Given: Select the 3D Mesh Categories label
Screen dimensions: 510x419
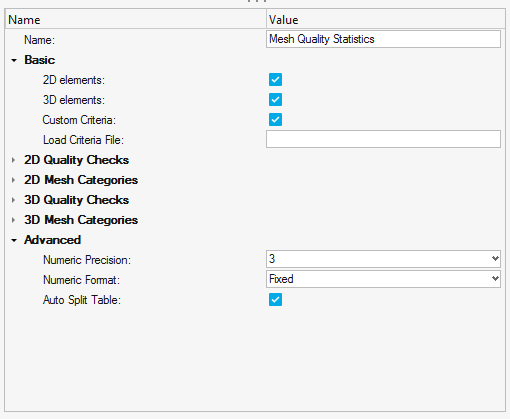Looking at the screenshot, I should coord(81,220).
